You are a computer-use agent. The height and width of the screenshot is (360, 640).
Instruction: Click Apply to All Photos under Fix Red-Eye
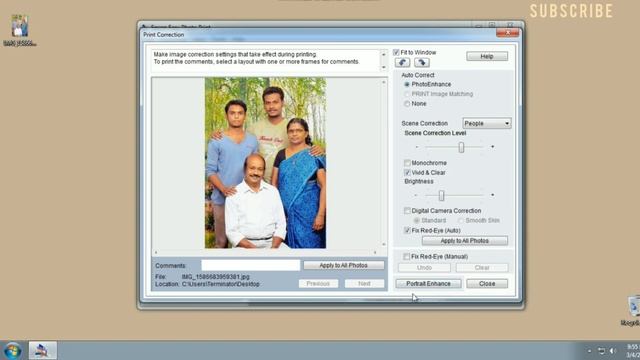[464, 241]
